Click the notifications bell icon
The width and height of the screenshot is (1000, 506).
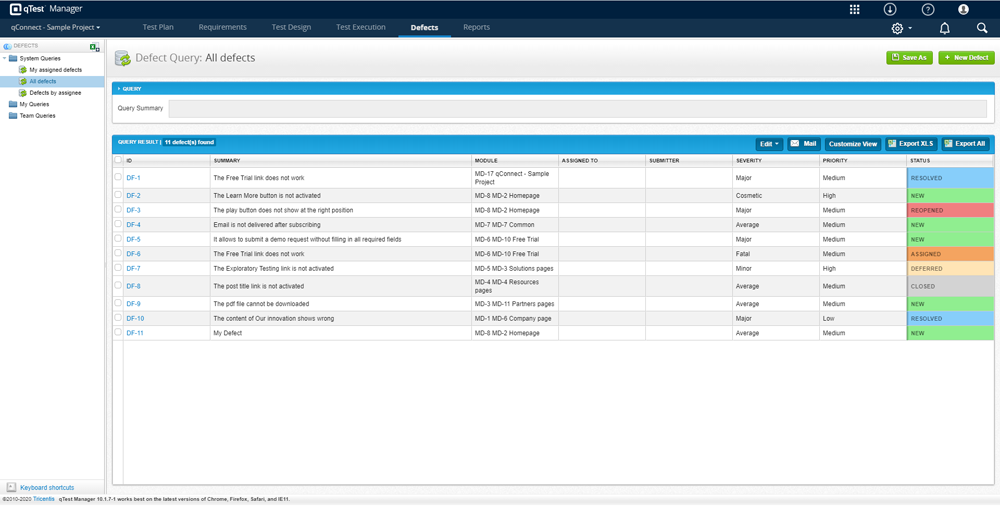point(944,28)
